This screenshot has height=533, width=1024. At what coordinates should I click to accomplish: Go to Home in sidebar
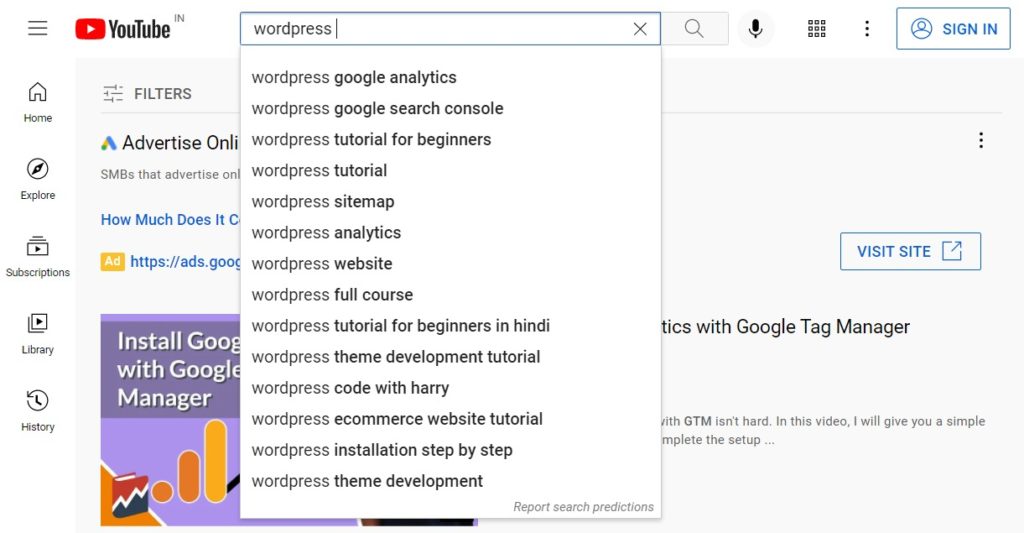[38, 102]
